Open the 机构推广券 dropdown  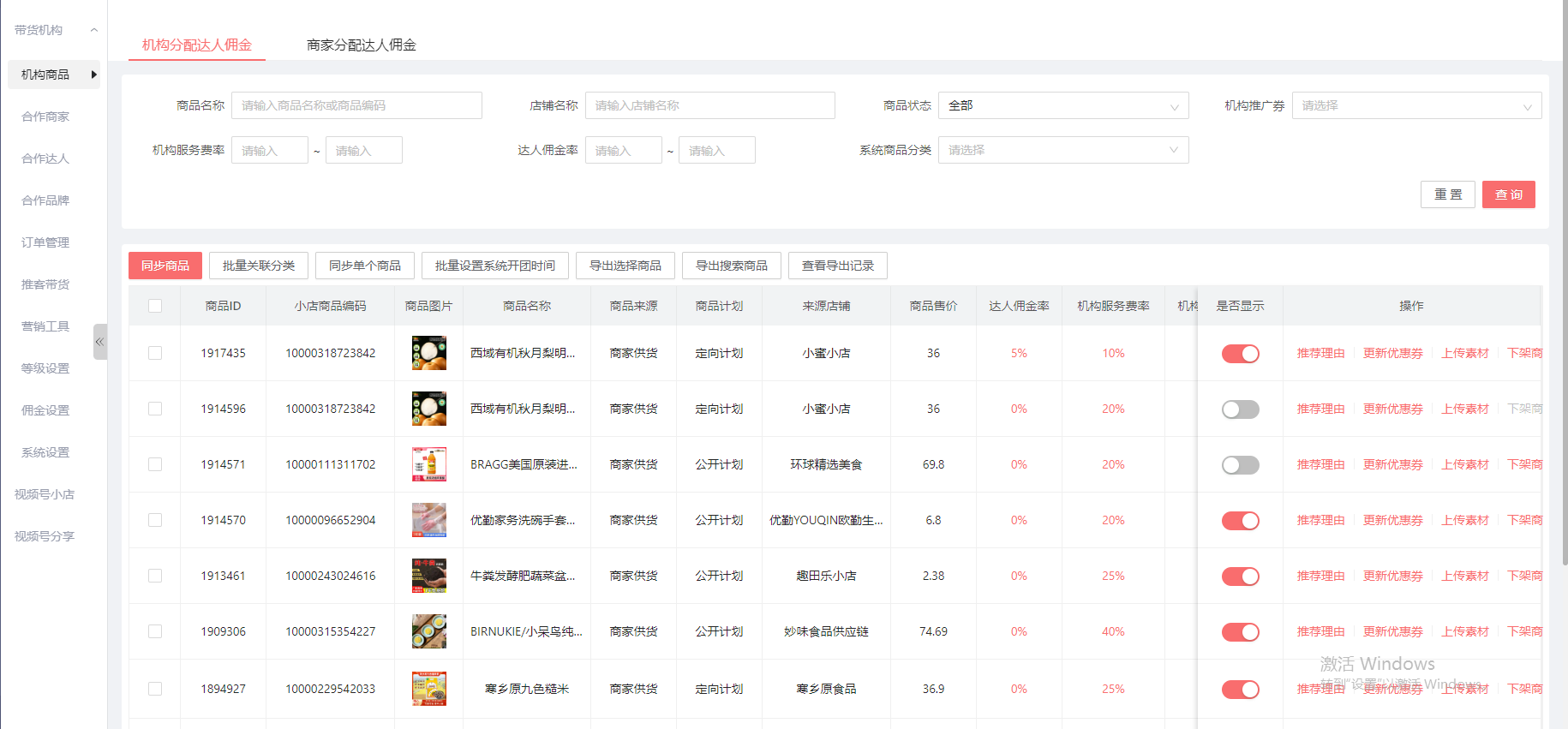click(x=1415, y=105)
